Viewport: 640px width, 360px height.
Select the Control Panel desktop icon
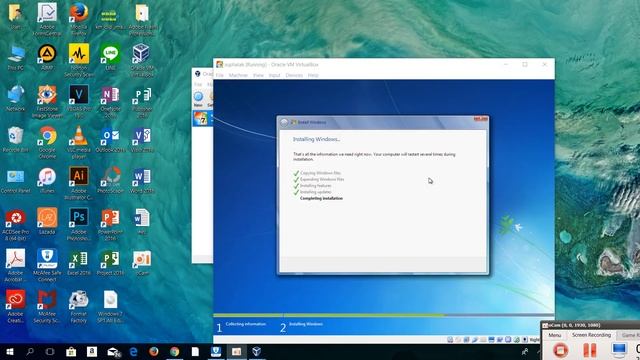[x=16, y=181]
